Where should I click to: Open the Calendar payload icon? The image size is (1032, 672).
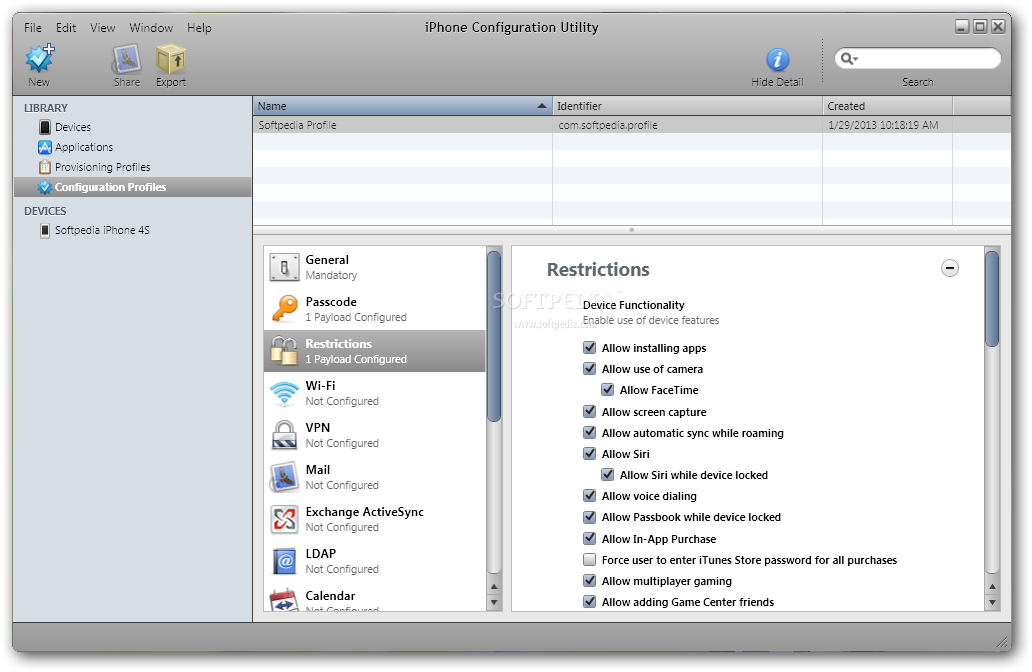click(x=284, y=600)
